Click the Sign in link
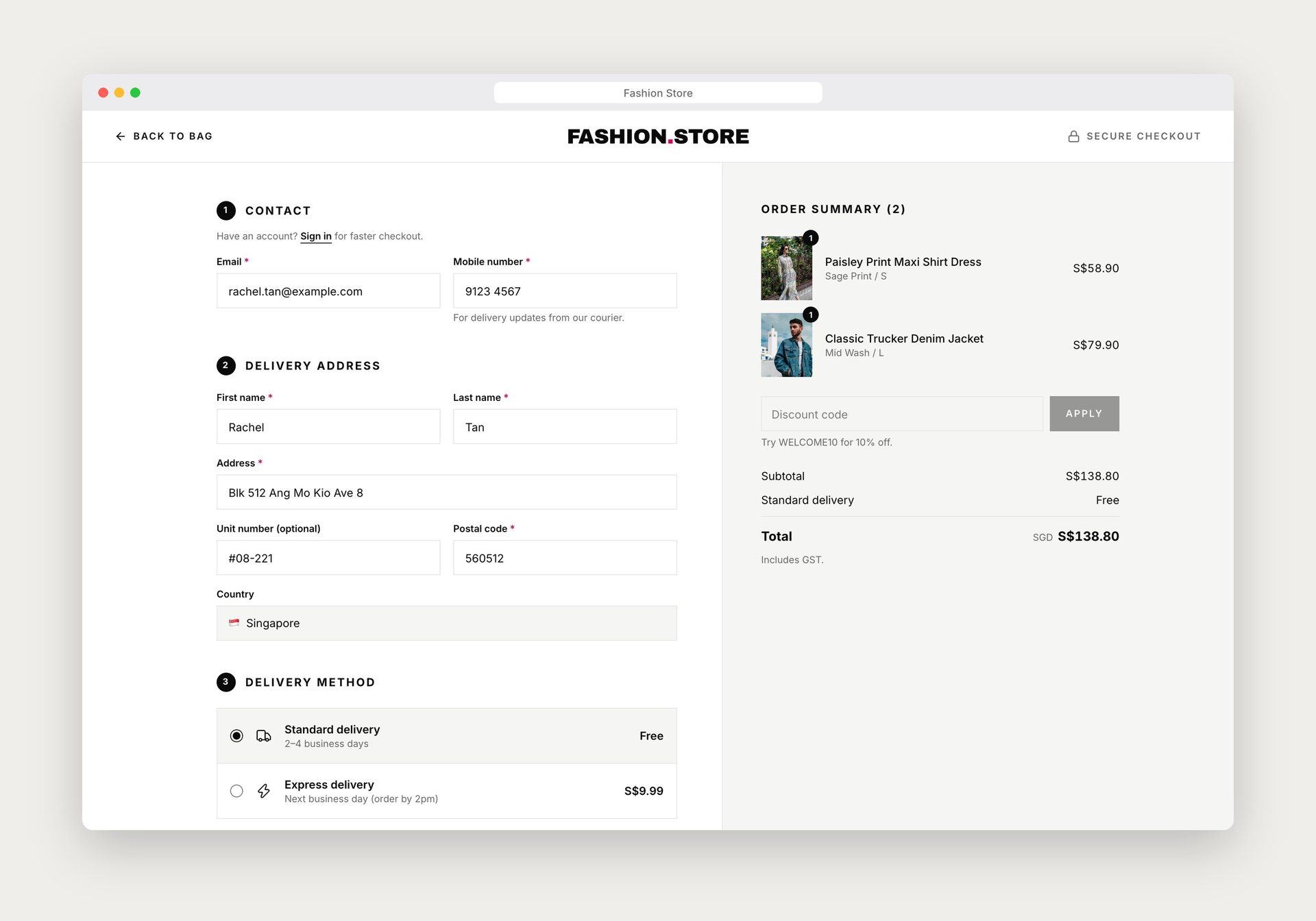1316x921 pixels. (315, 236)
